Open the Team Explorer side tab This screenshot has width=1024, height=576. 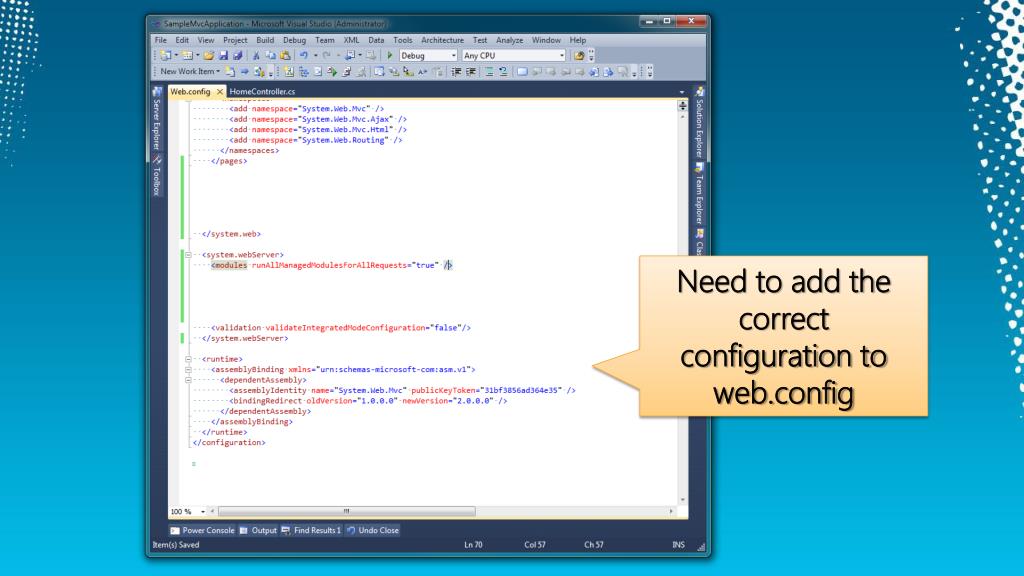point(699,194)
